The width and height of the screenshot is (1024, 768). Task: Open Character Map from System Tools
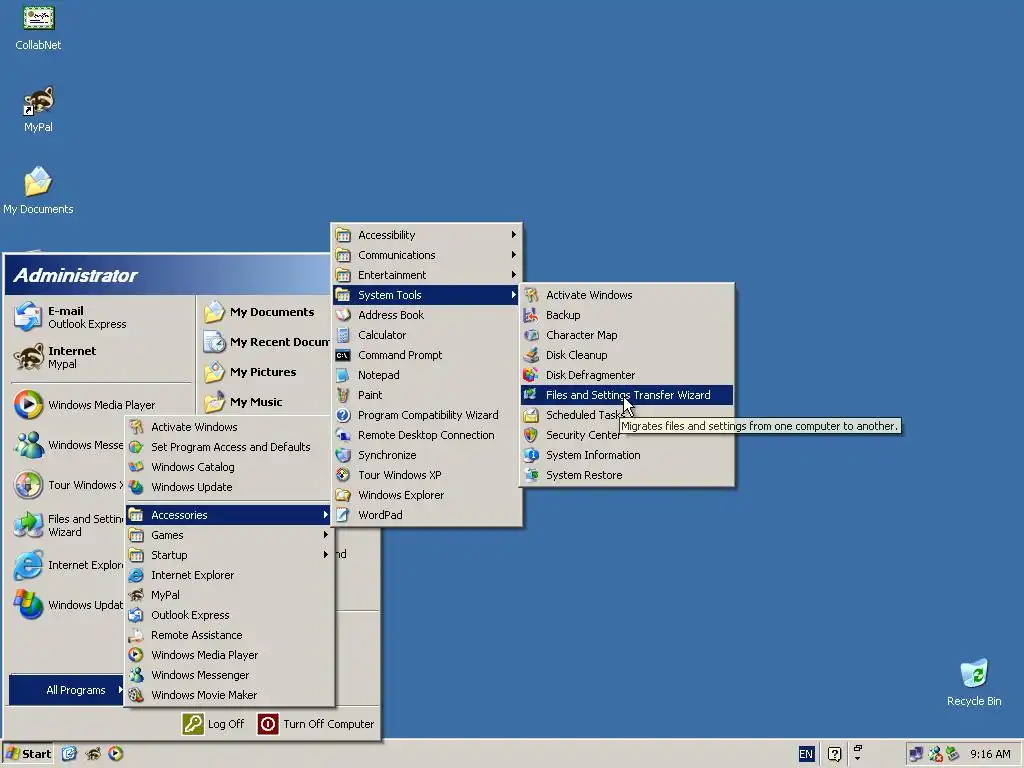point(627,335)
